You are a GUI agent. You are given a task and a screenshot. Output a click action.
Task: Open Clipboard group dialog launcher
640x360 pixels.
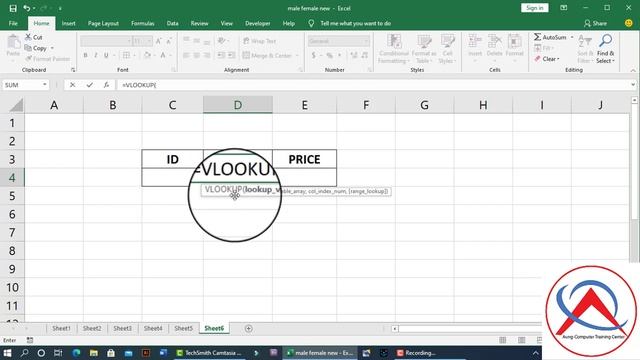pyautogui.click(x=73, y=70)
